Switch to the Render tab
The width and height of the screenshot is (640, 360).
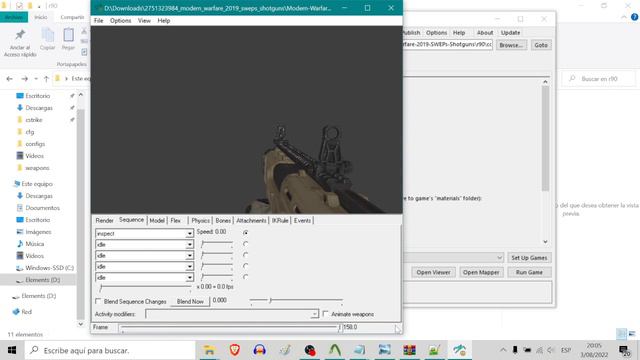click(x=104, y=220)
